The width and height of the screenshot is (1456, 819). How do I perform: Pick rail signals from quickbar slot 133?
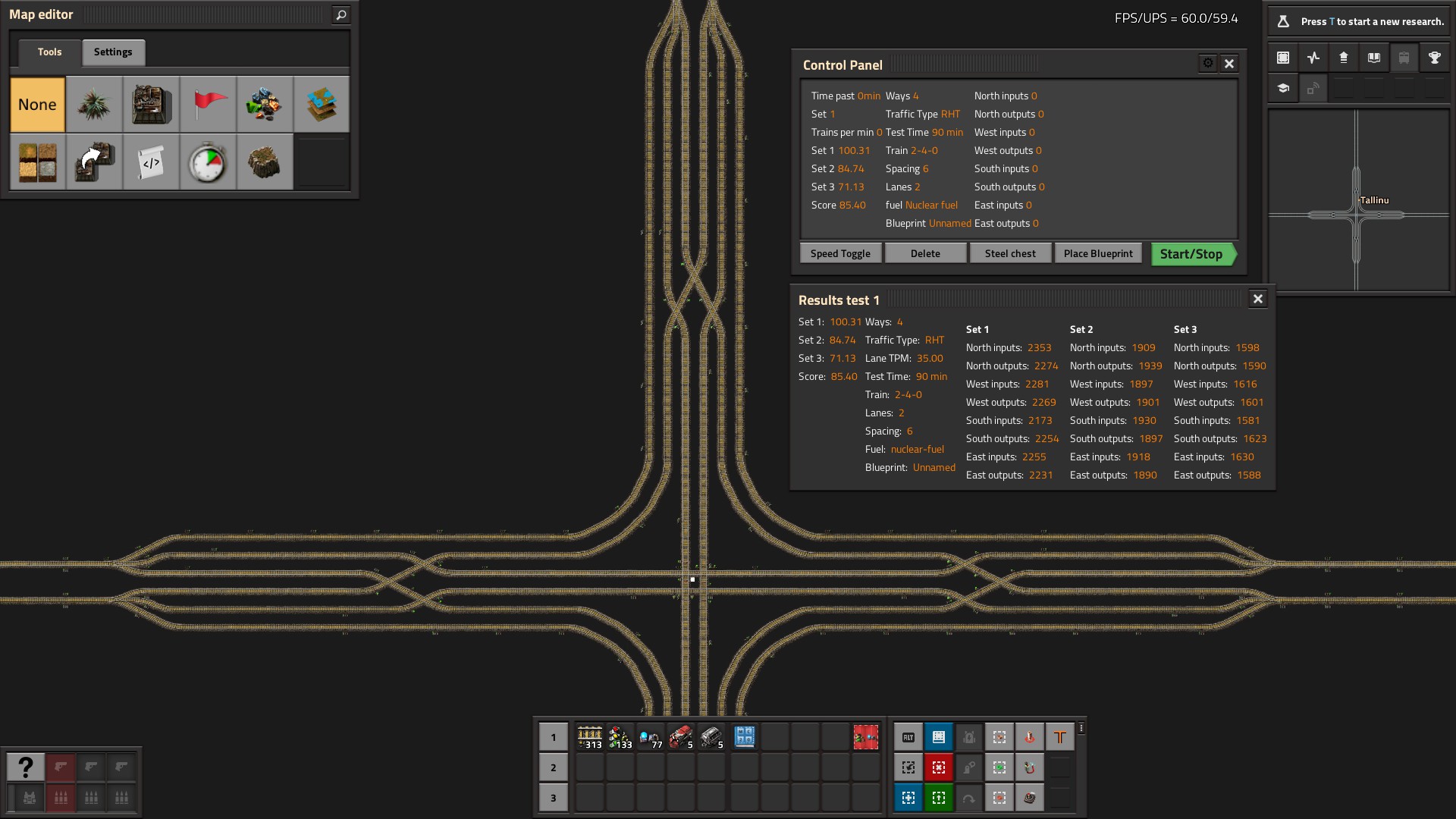point(620,737)
